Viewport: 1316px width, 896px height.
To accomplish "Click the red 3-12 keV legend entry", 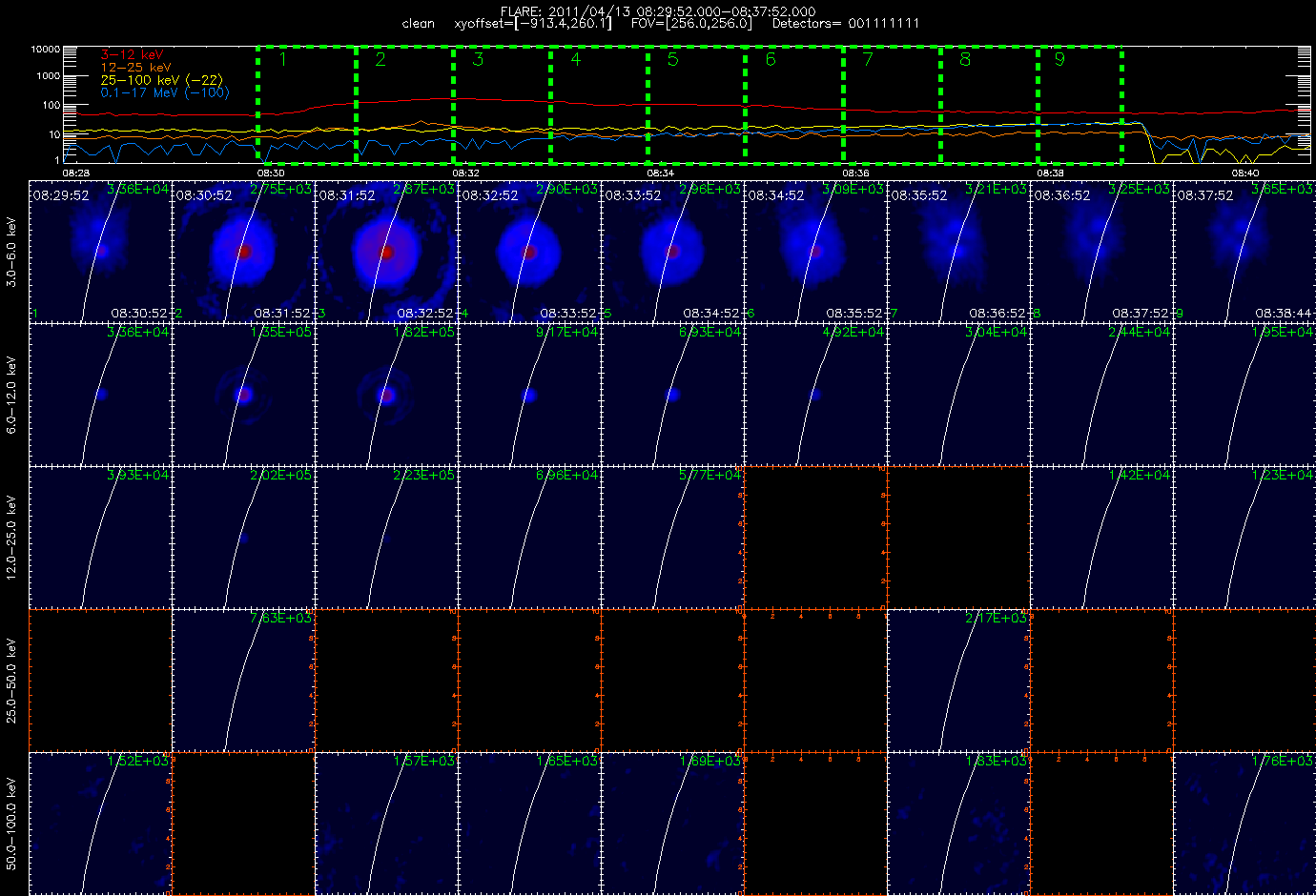I will click(x=132, y=55).
